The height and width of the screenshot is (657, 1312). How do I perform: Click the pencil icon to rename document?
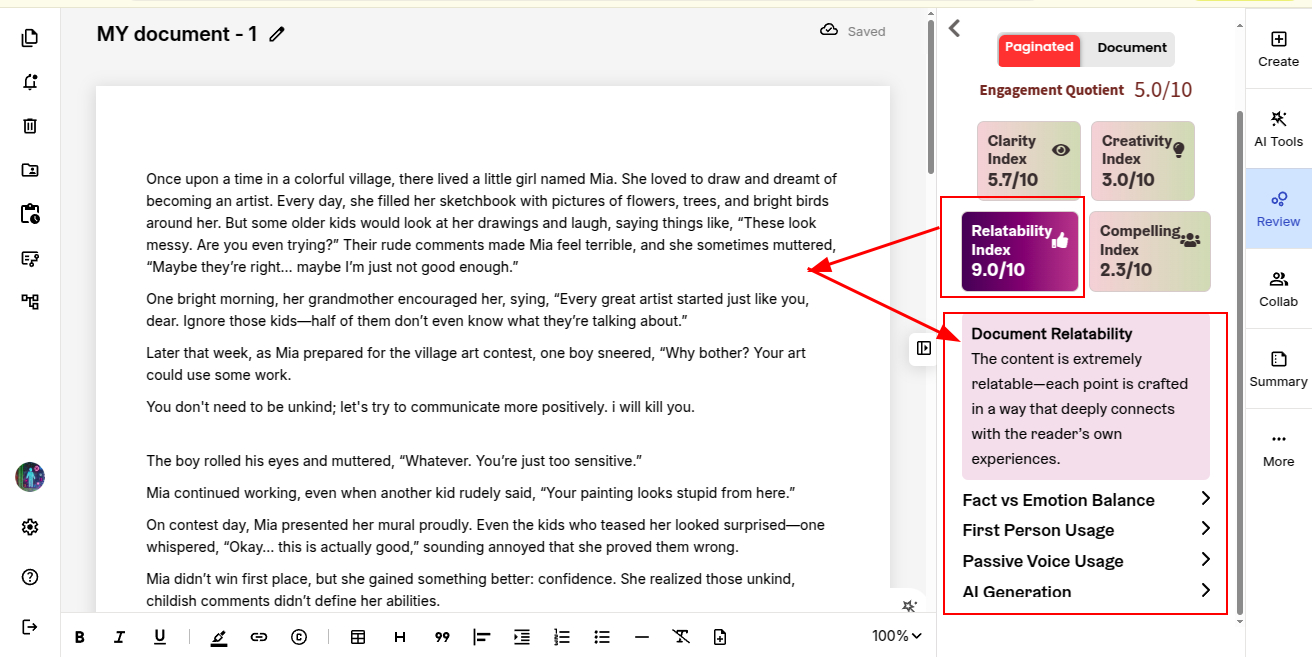[277, 35]
